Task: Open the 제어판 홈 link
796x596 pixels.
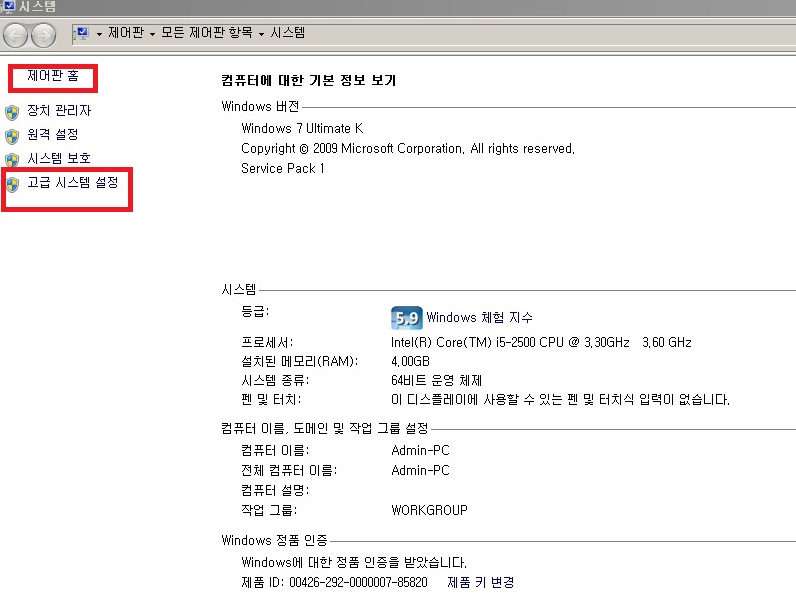Action: [x=53, y=76]
